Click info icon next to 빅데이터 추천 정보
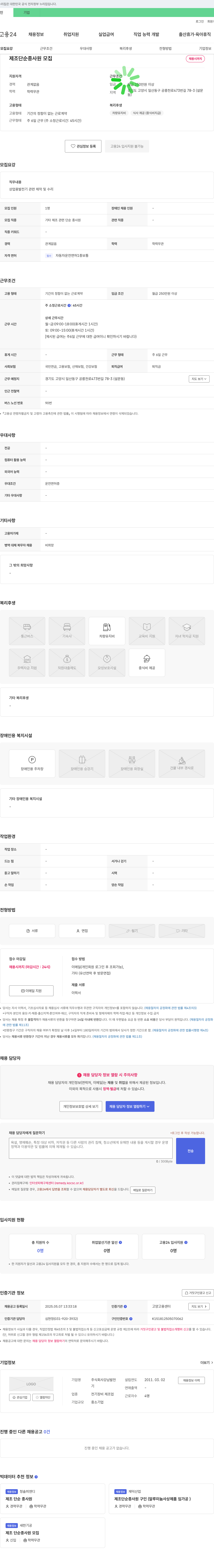Screen dimensions: 214x1568 click(36, 1477)
